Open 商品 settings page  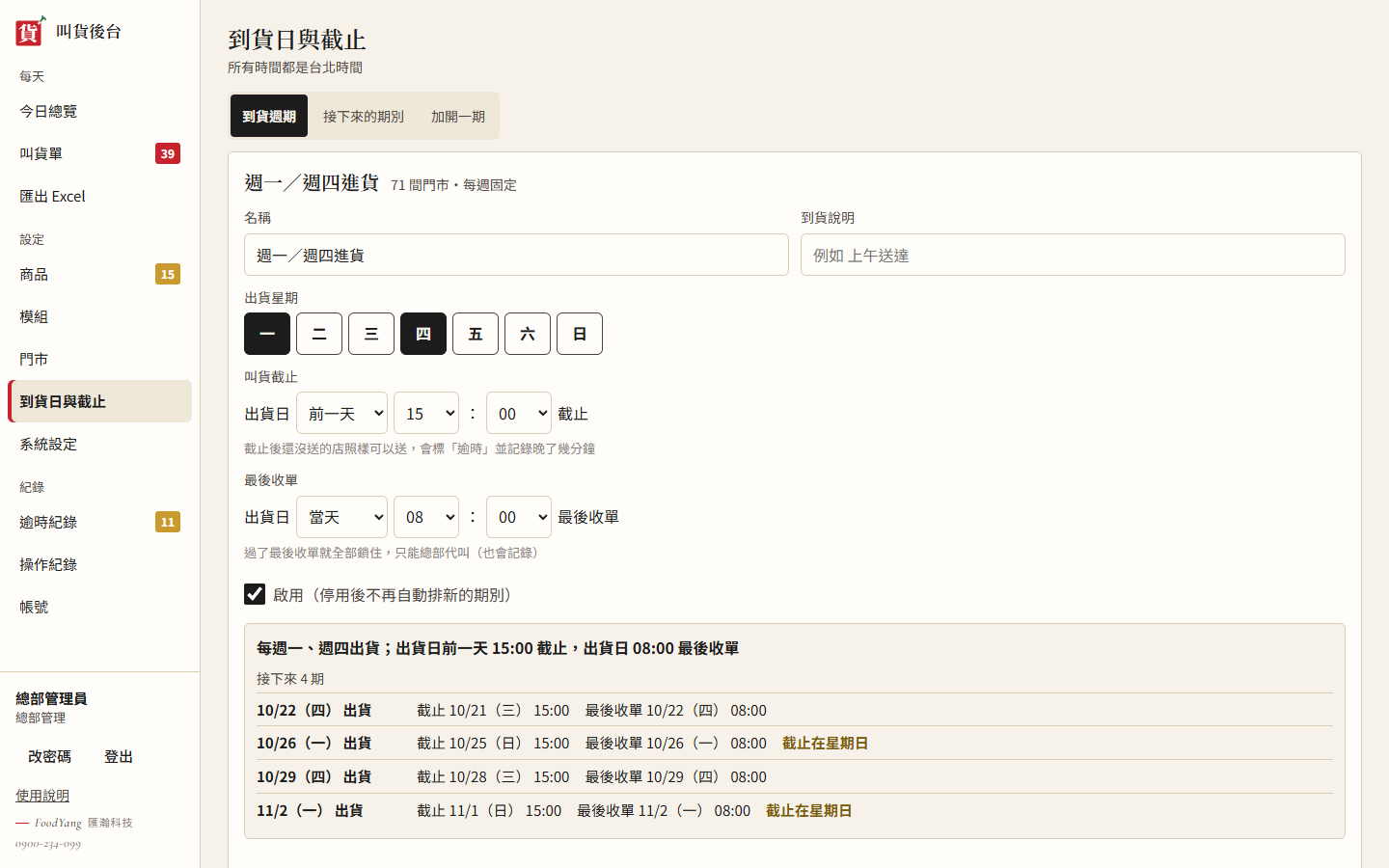click(99, 274)
